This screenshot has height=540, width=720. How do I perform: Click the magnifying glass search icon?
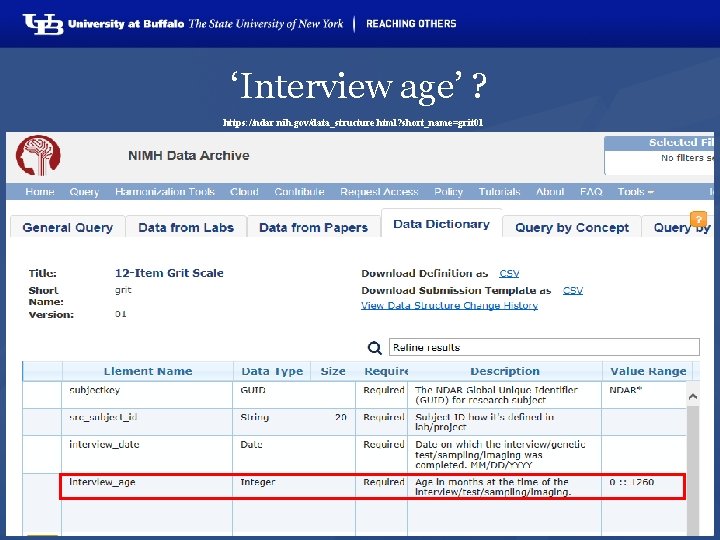[375, 348]
